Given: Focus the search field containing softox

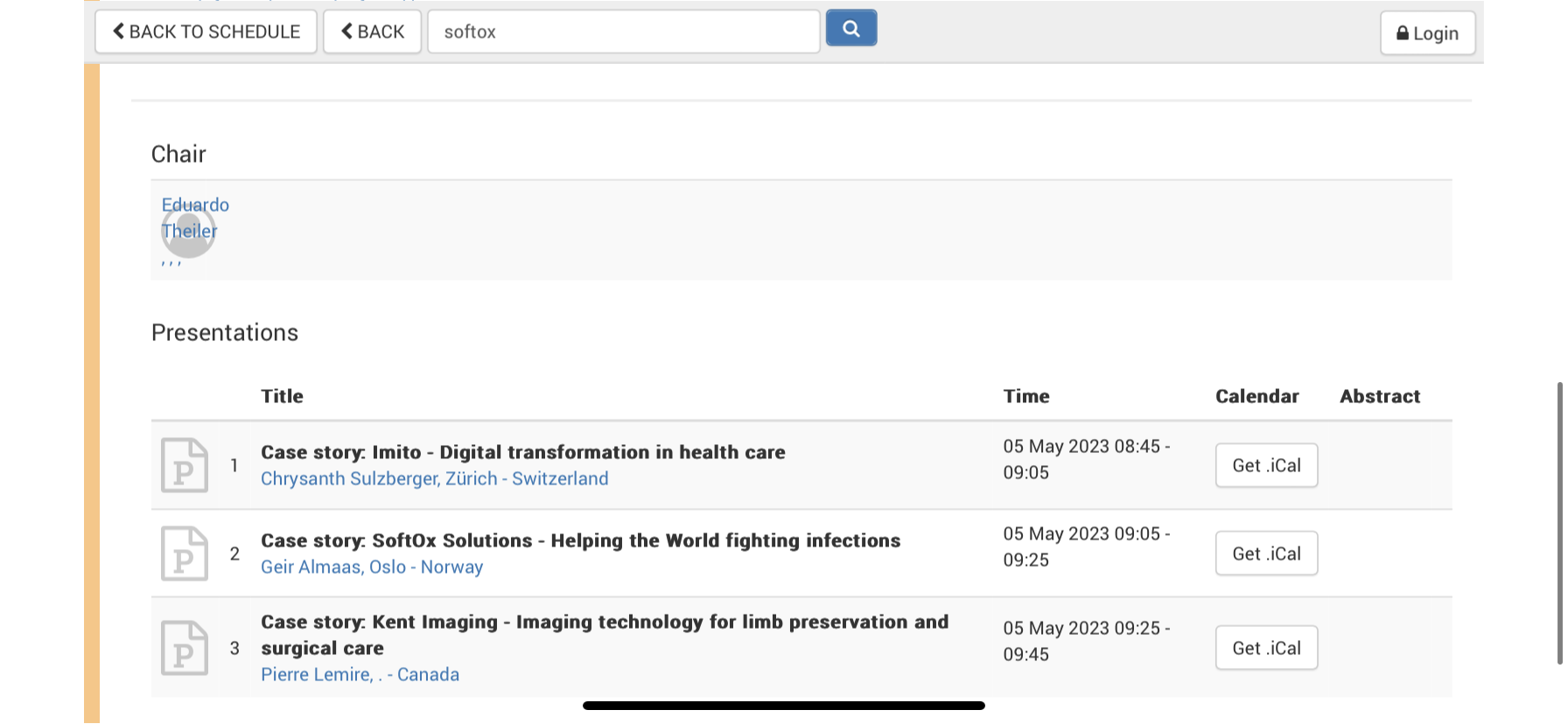Looking at the screenshot, I should (623, 32).
